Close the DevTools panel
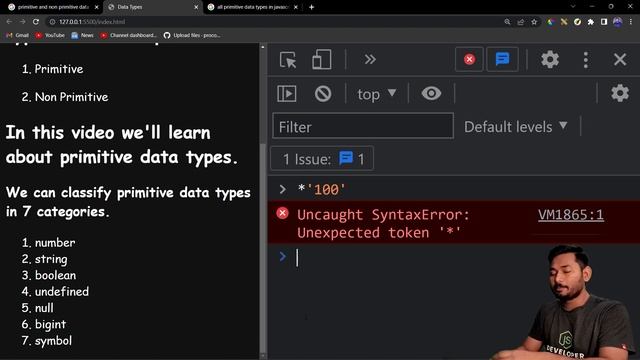The width and height of the screenshot is (640, 360). [x=620, y=60]
